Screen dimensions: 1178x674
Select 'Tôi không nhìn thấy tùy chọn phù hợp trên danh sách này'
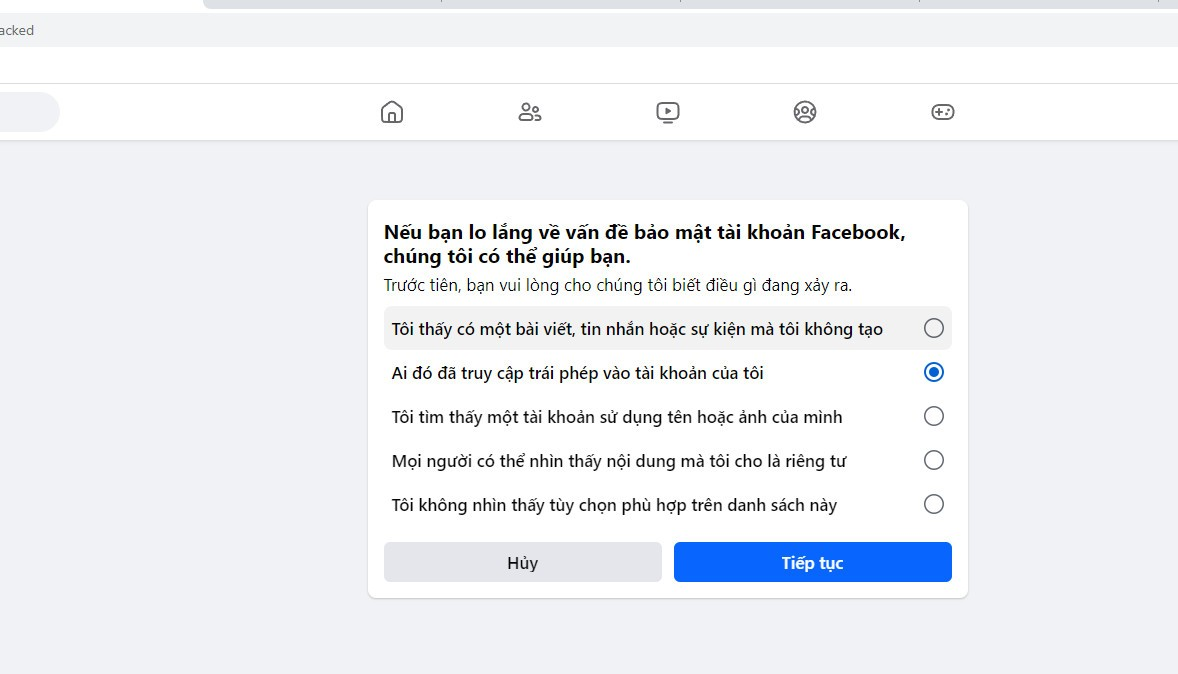933,503
